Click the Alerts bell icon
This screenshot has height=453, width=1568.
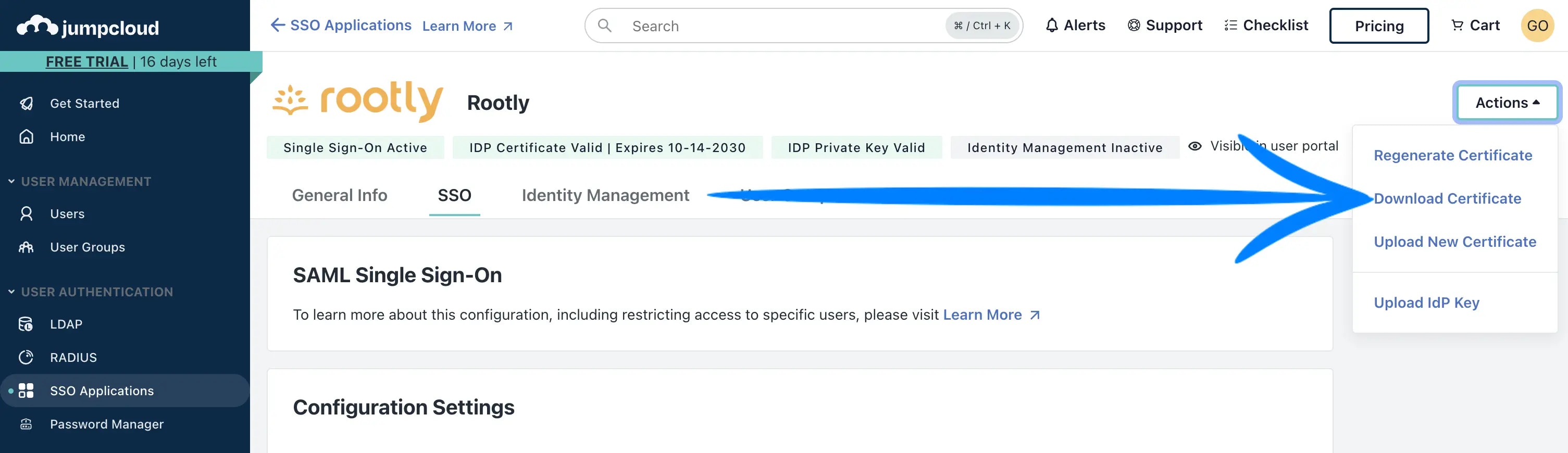click(1052, 26)
